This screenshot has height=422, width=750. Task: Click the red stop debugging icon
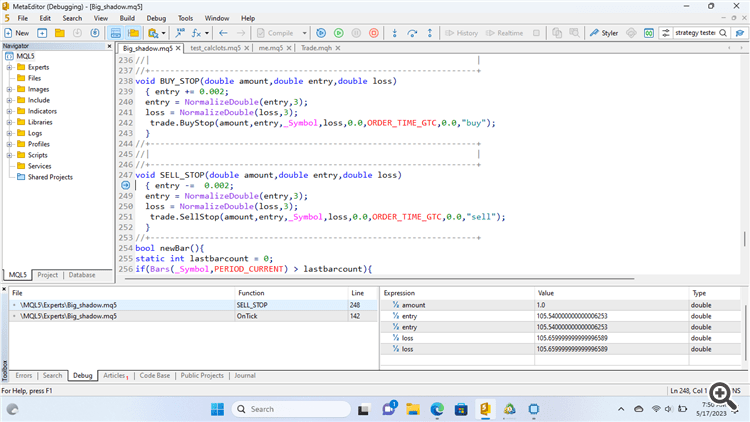coord(374,33)
